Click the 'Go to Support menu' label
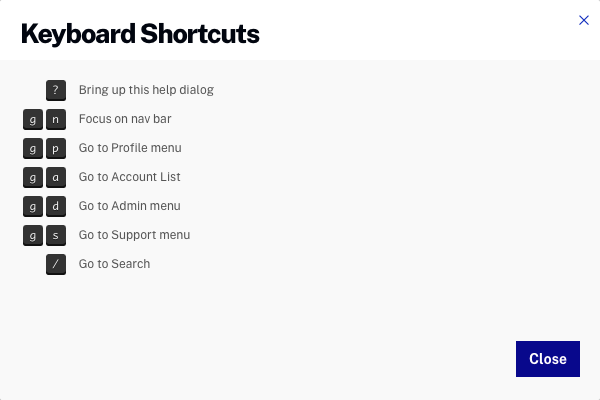Viewport: 600px width, 400px height. 134,235
